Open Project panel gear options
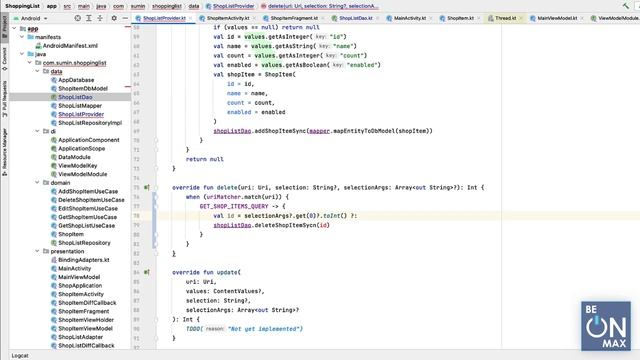The height and width of the screenshot is (360, 640). 114,18
